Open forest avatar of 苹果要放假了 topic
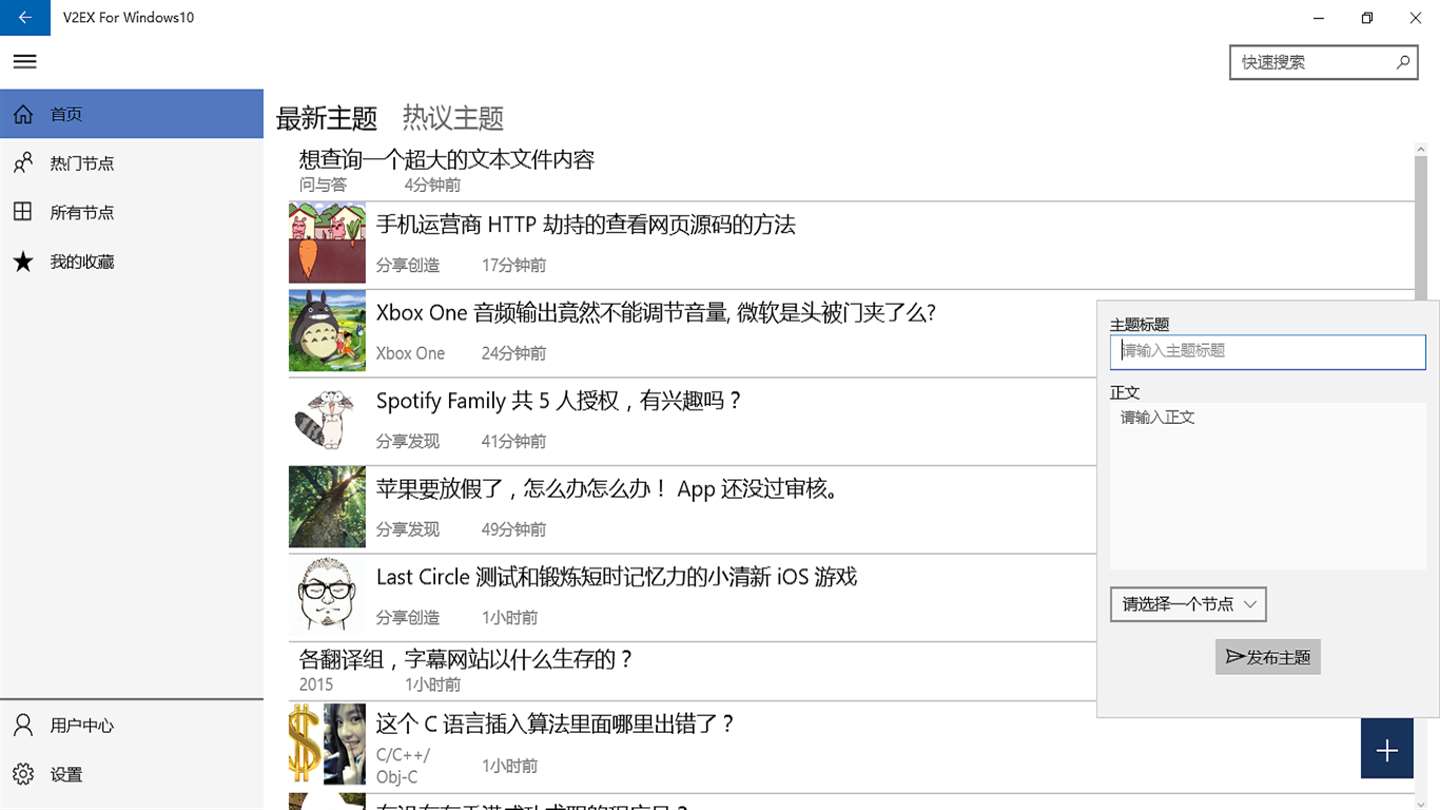The height and width of the screenshot is (810, 1440). [327, 507]
